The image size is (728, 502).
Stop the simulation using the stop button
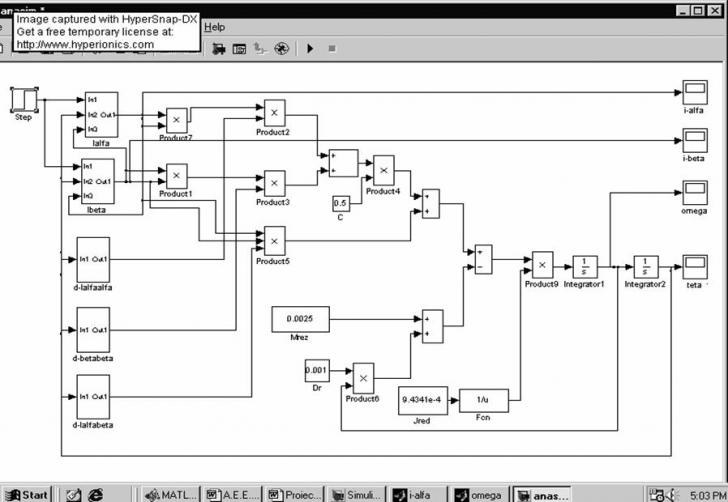(332, 48)
